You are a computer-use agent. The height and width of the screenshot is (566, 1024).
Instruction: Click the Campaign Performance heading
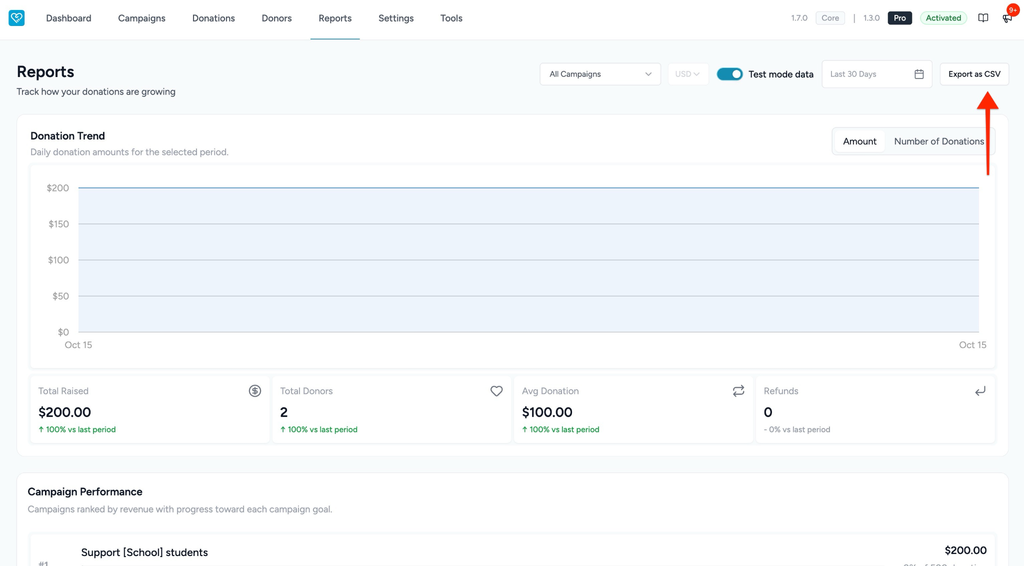[x=85, y=492]
